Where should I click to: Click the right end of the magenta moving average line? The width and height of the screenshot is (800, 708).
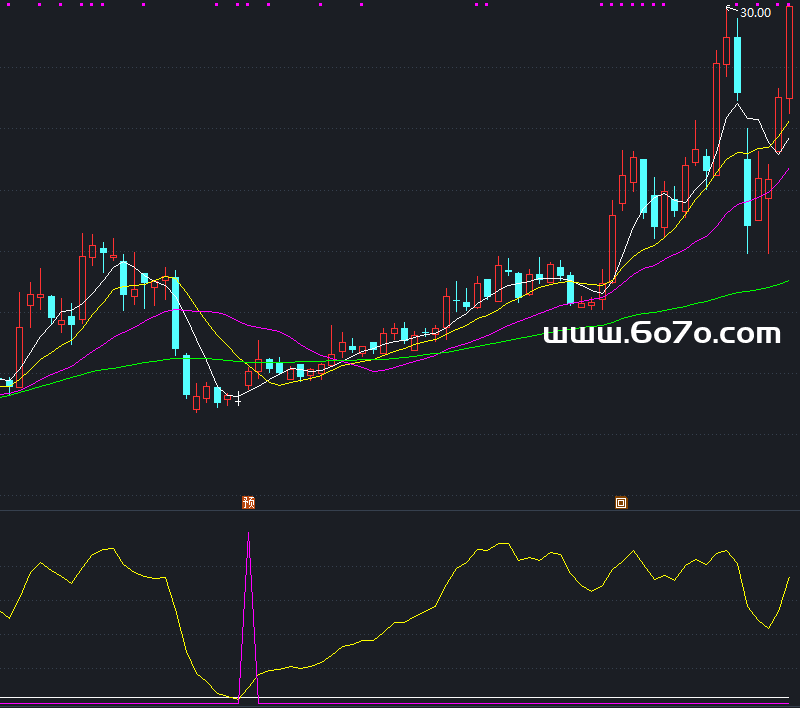tap(788, 170)
